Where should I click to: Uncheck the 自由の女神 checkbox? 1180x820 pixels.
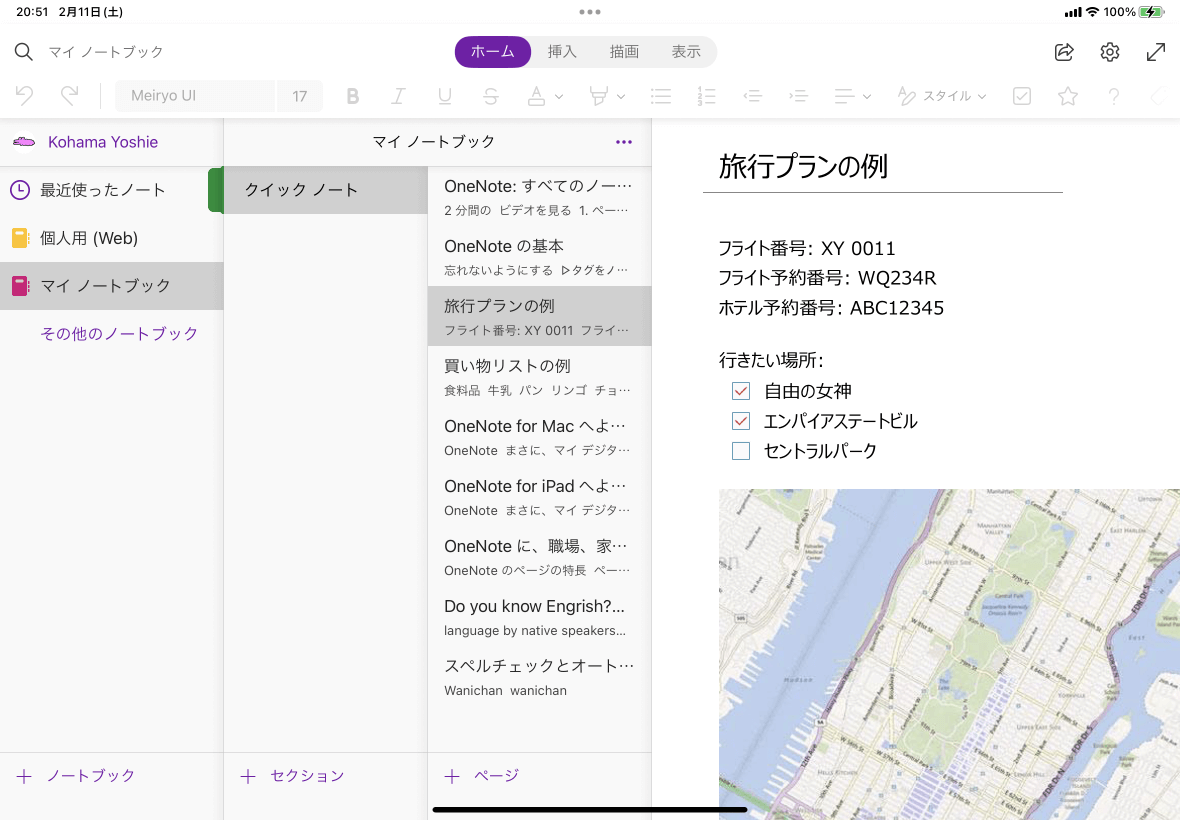[741, 391]
